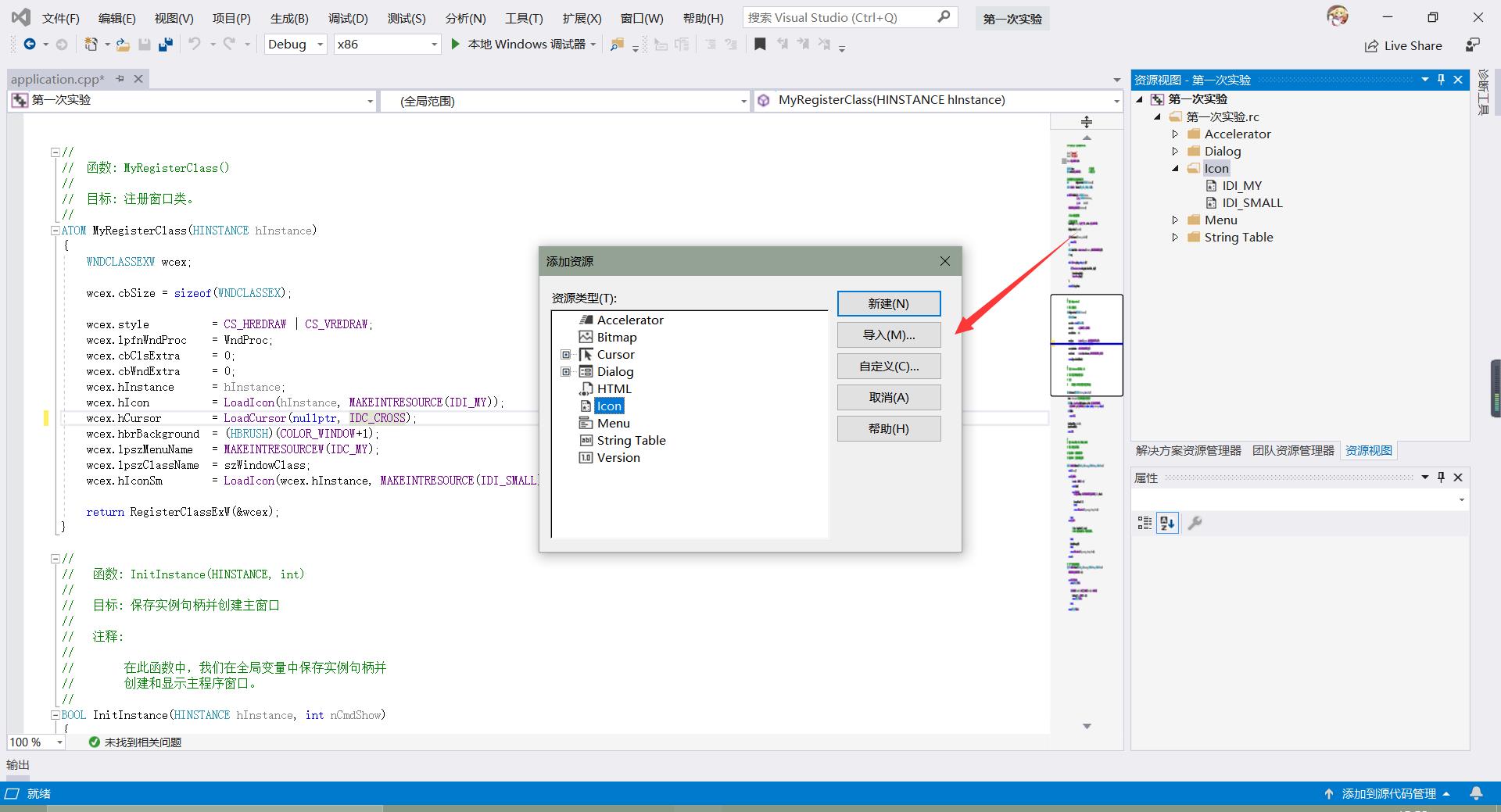Click 帮助(H) button in dialog
The image size is (1501, 812).
click(889, 429)
